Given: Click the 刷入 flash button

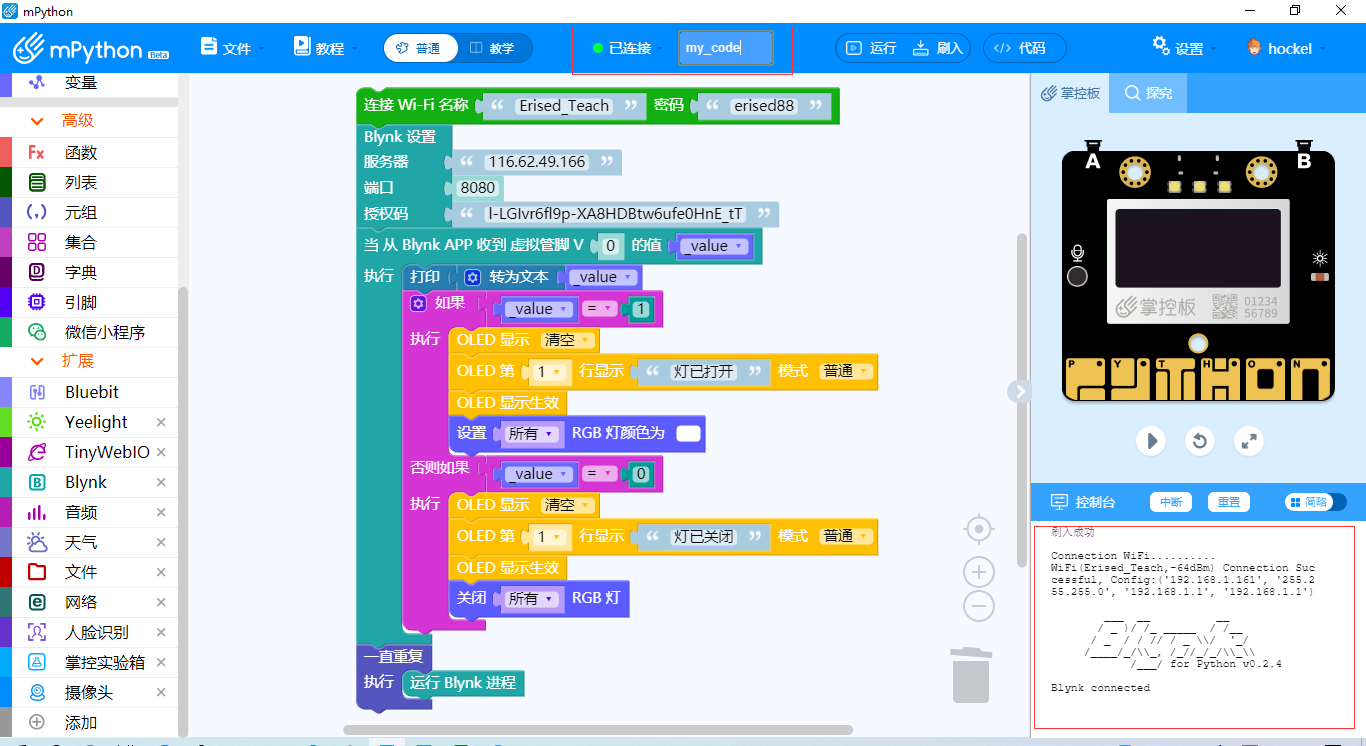Looking at the screenshot, I should click(938, 48).
